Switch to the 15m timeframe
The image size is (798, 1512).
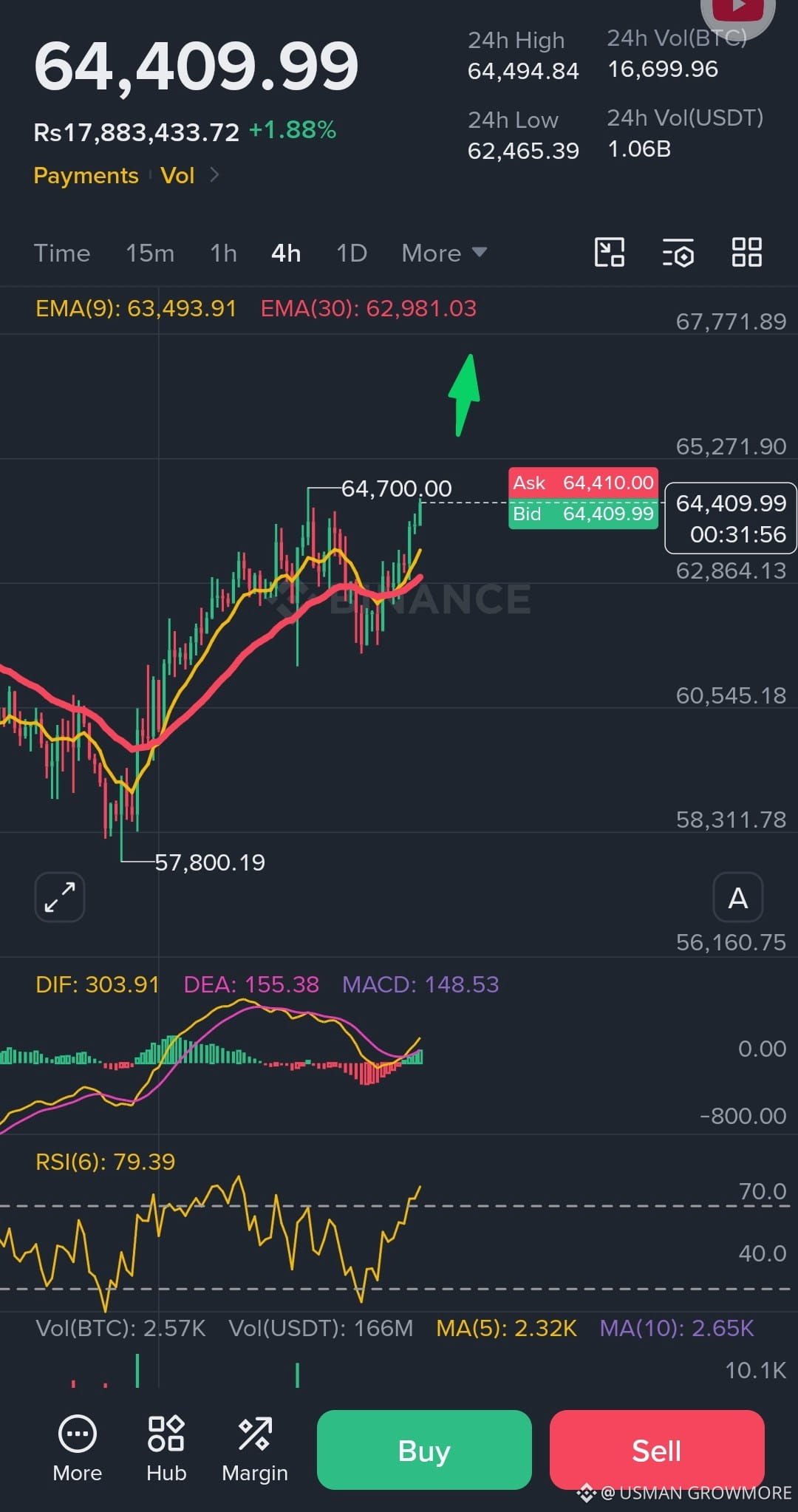pos(150,253)
